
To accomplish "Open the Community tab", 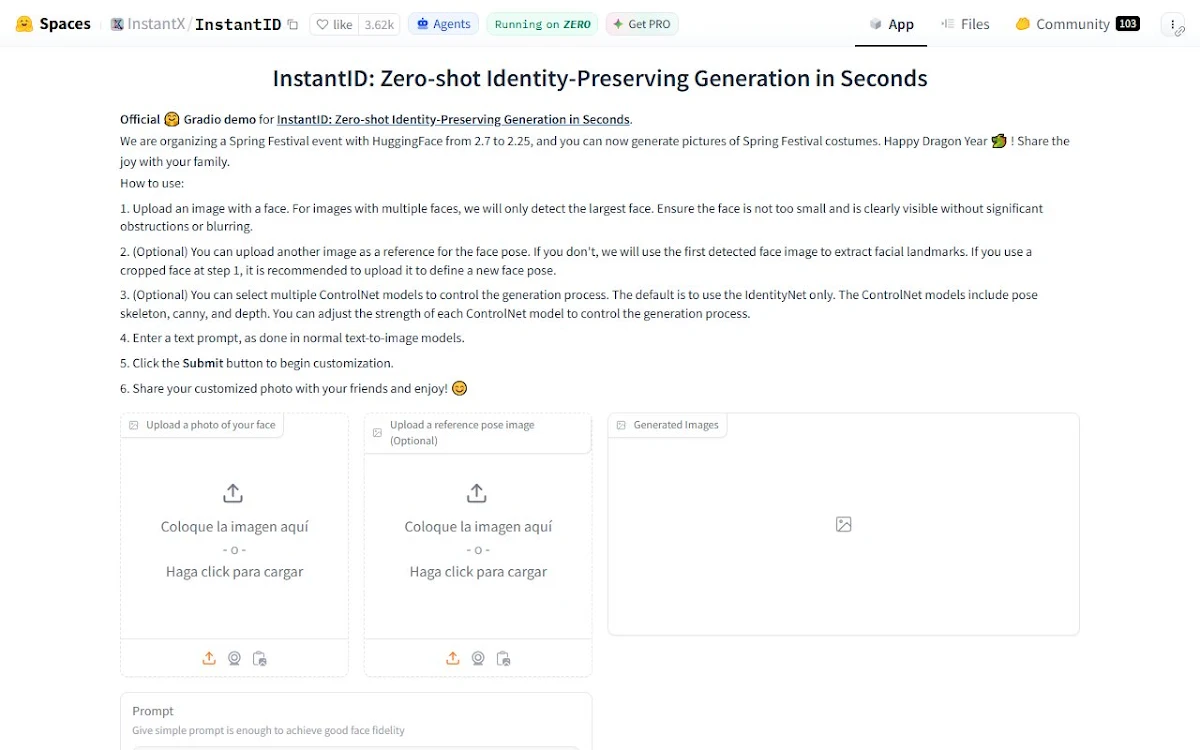I will tap(1077, 24).
